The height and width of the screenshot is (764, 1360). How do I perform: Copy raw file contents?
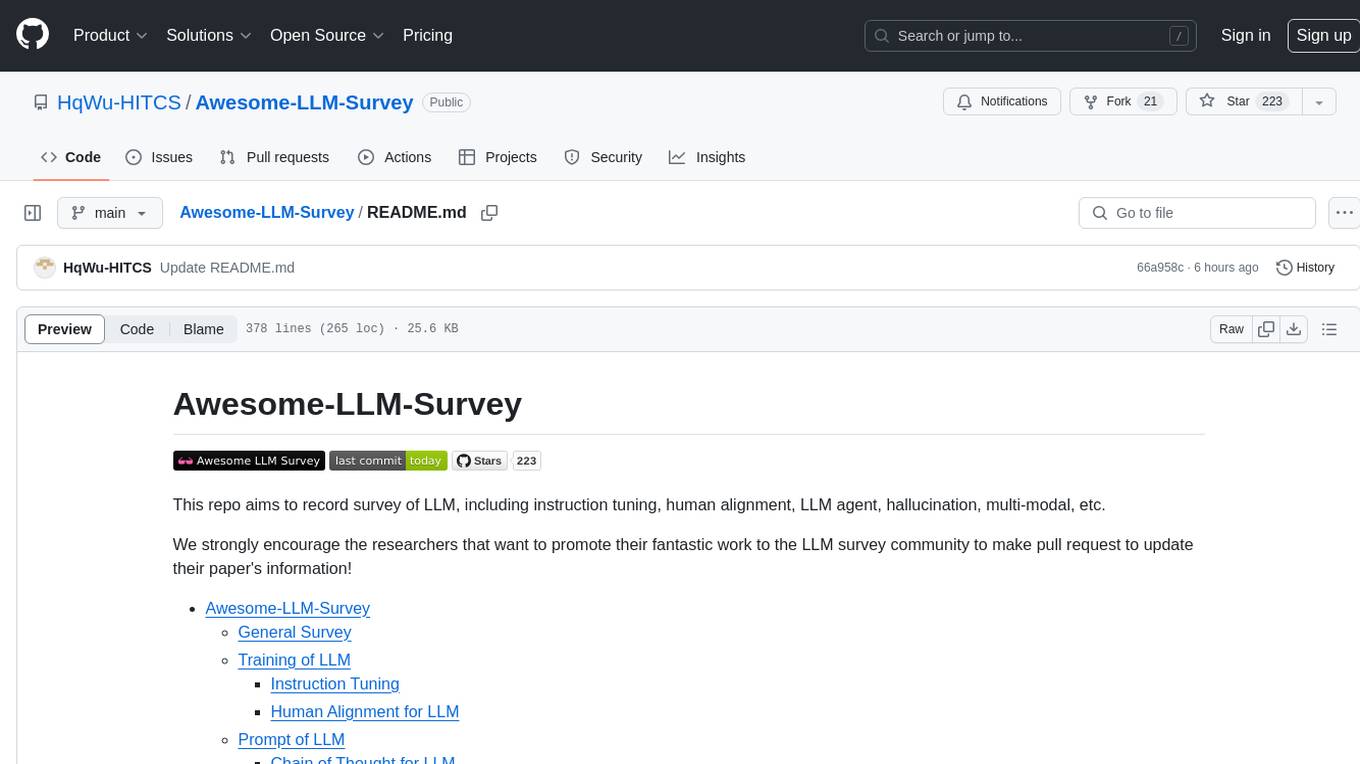click(1266, 329)
